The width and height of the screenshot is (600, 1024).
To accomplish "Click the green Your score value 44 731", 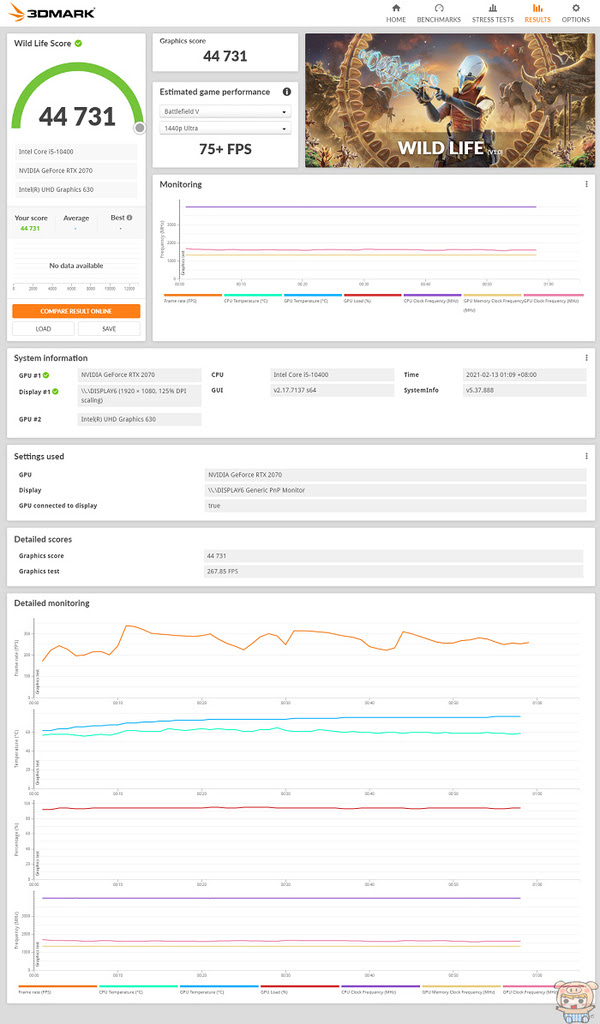I will coord(30,229).
